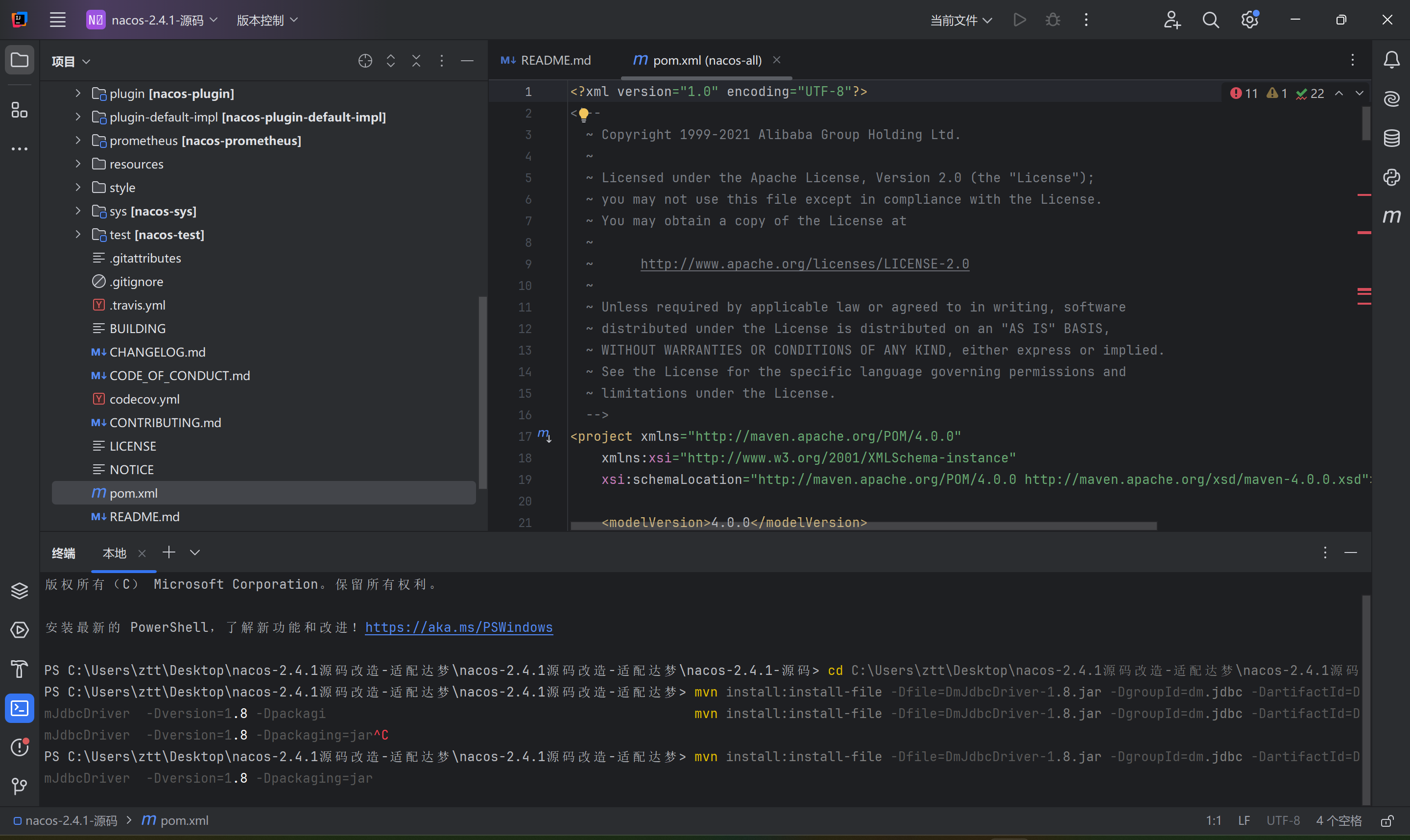Image resolution: width=1410 pixels, height=840 pixels.
Task: Open the Notifications bell panel
Action: [1391, 60]
